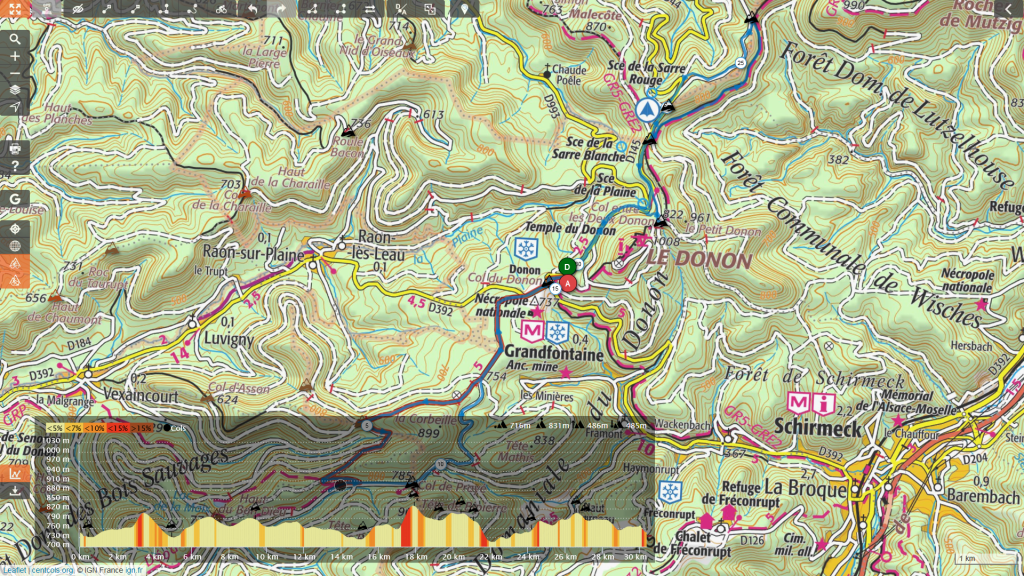This screenshot has height=576, width=1024.
Task: Select cycling routing mode in toolbar
Action: (220, 10)
